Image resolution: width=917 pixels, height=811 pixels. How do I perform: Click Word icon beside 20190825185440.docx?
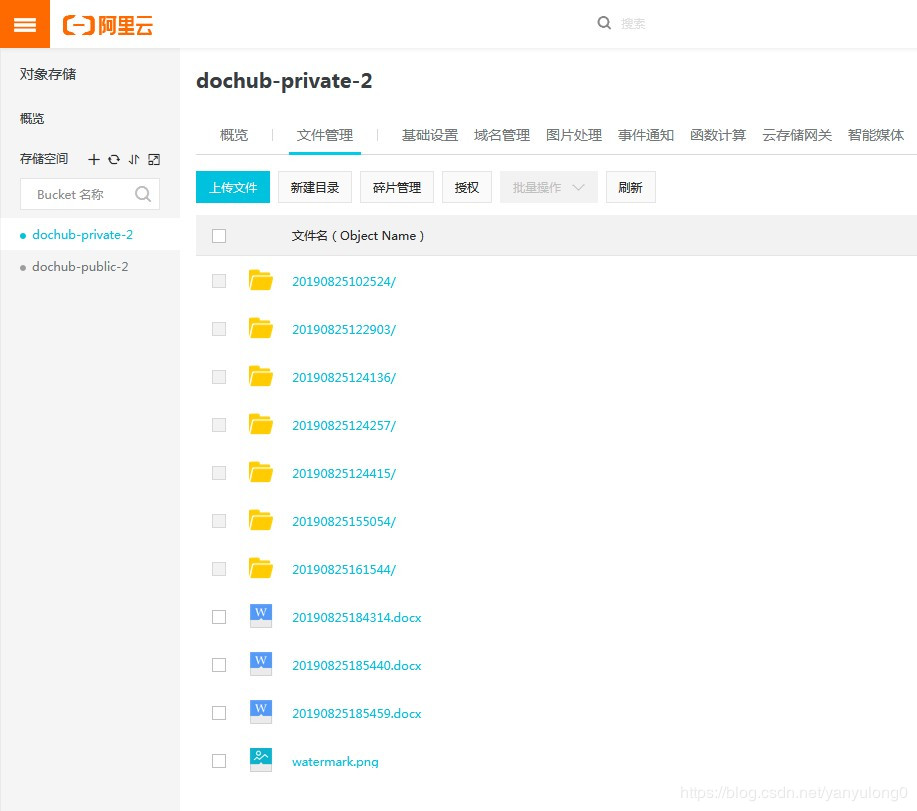tap(261, 664)
